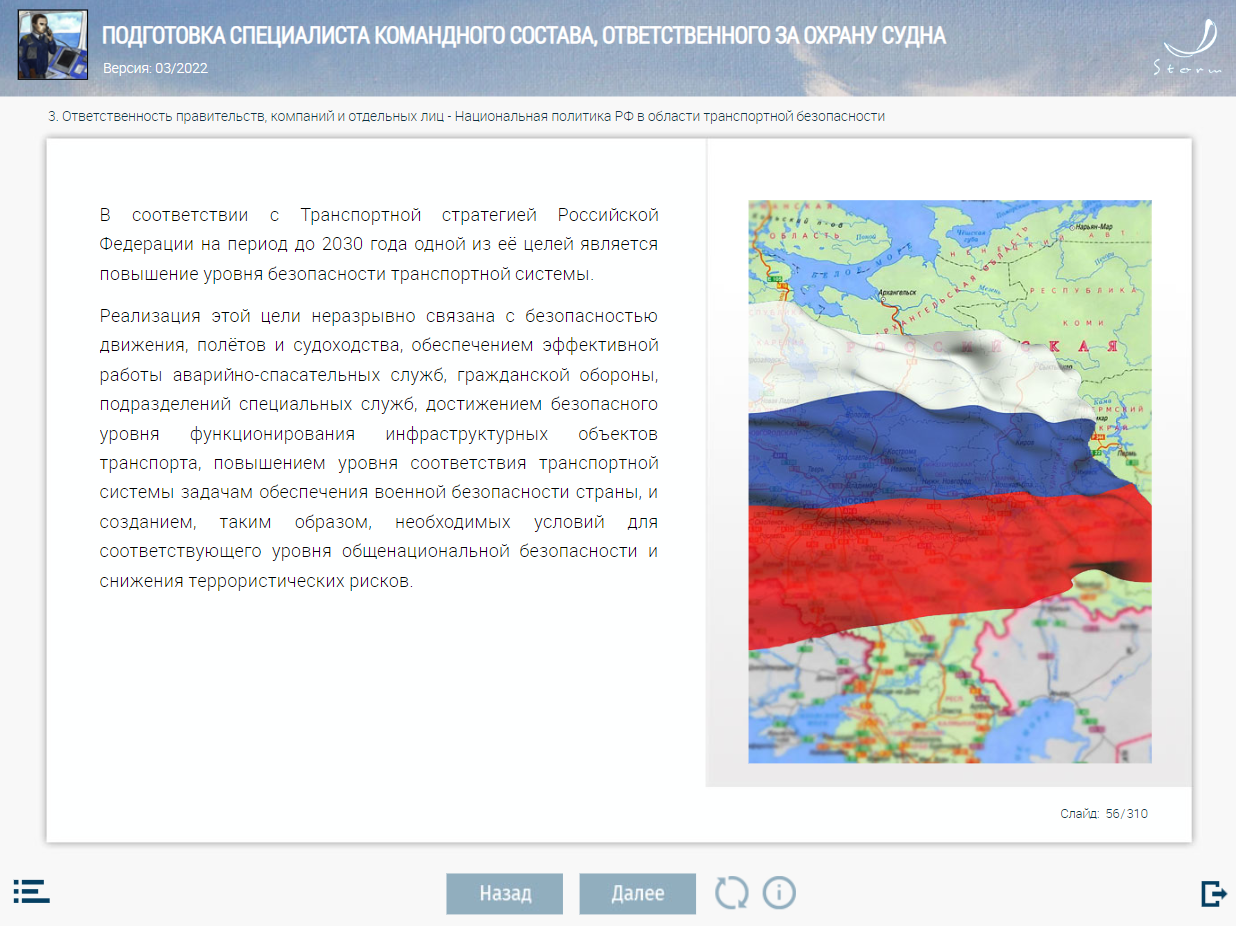The image size is (1236, 926).
Task: Click the circular arrows reload icon
Action: (x=731, y=892)
